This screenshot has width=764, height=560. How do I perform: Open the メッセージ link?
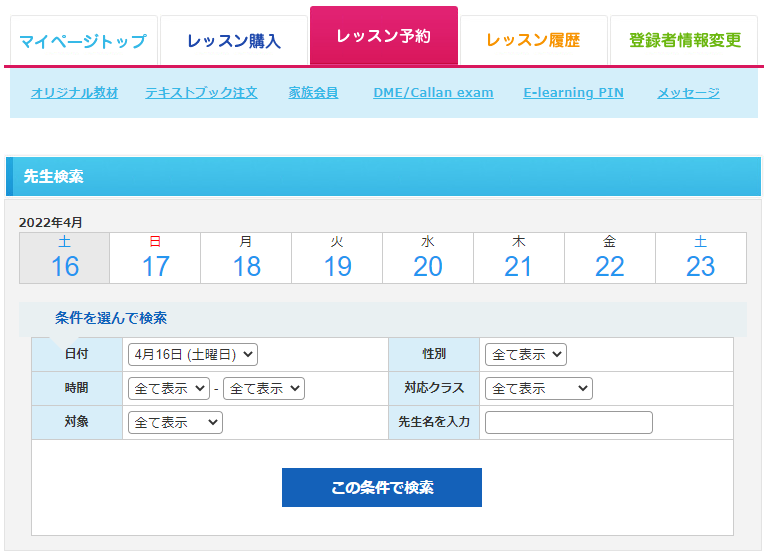click(x=688, y=93)
